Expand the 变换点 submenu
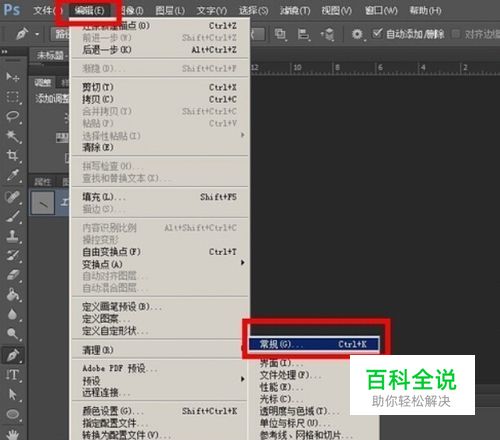 tap(243, 263)
